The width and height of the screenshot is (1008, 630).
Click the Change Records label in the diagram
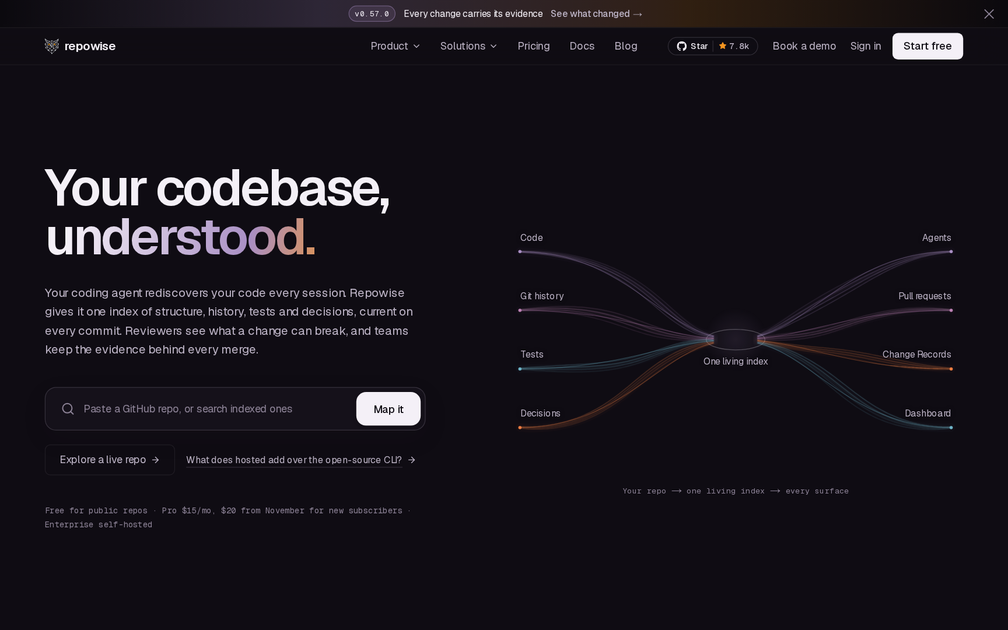point(916,354)
